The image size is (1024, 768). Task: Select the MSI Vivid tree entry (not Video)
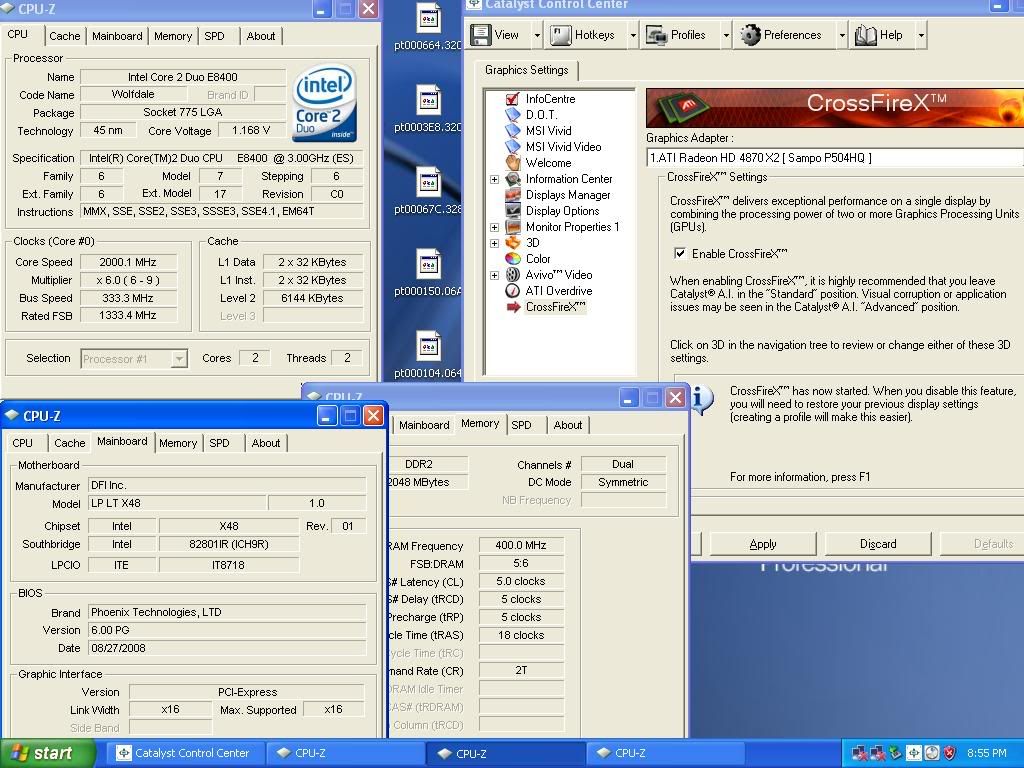pyautogui.click(x=549, y=131)
